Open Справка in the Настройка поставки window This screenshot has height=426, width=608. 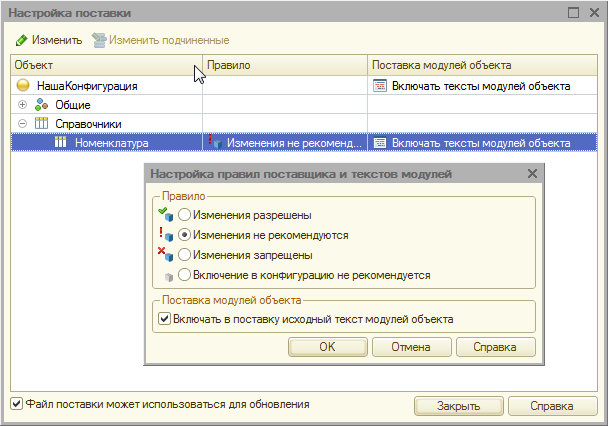point(553,405)
